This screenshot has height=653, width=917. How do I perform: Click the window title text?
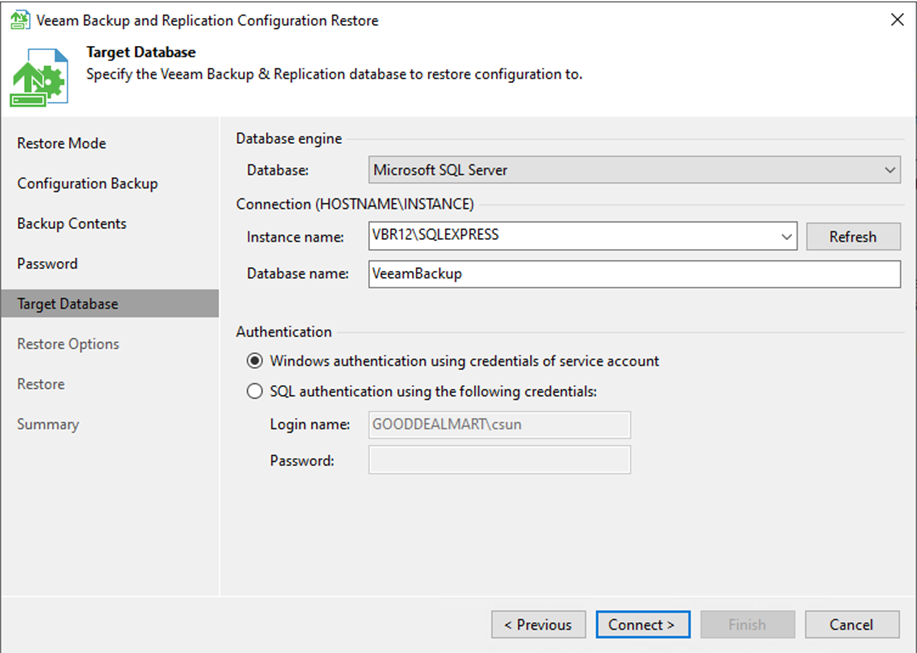tap(207, 20)
